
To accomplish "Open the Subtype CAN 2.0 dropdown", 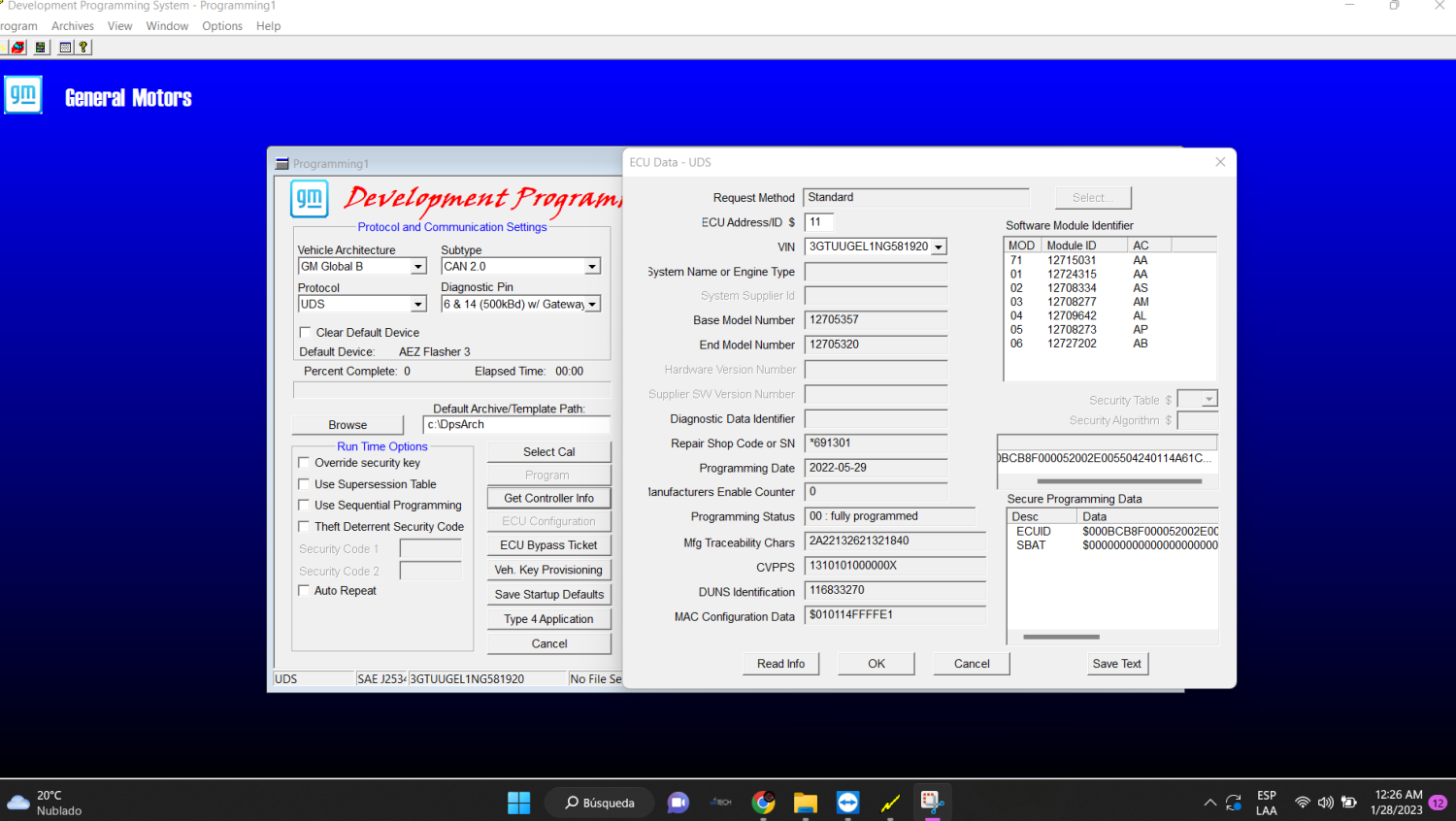I will coord(592,267).
